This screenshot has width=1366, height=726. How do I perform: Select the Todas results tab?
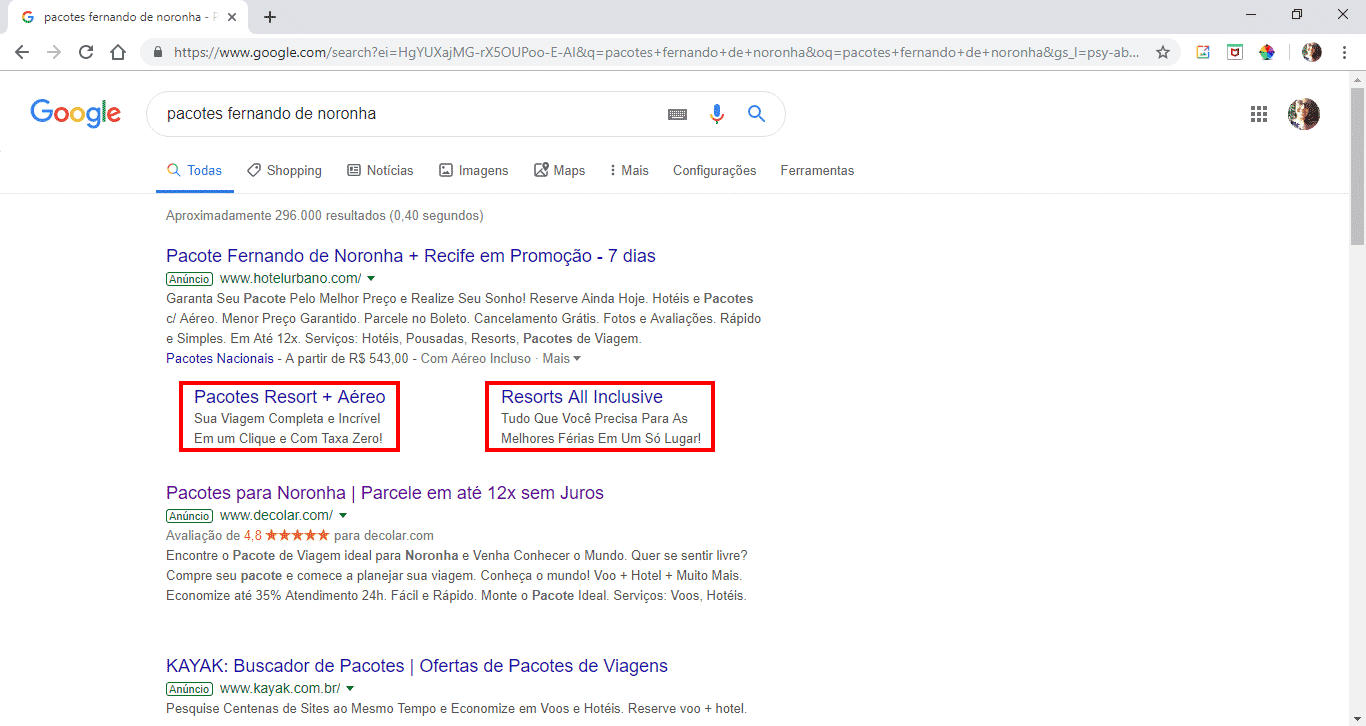pos(195,171)
